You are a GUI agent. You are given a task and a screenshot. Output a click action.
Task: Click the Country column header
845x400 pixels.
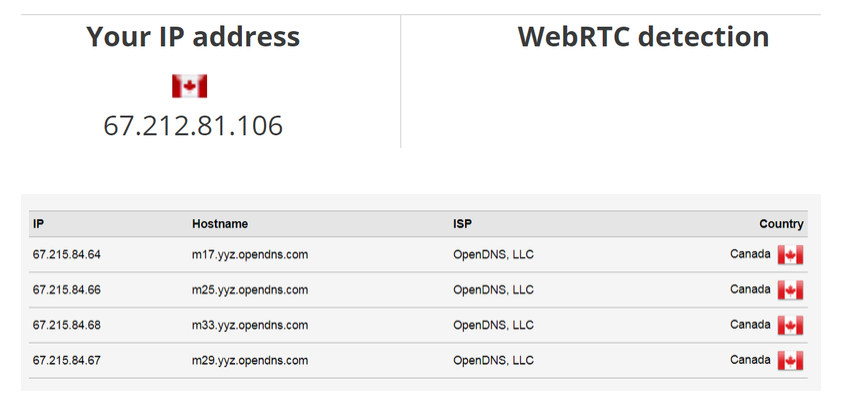(781, 224)
